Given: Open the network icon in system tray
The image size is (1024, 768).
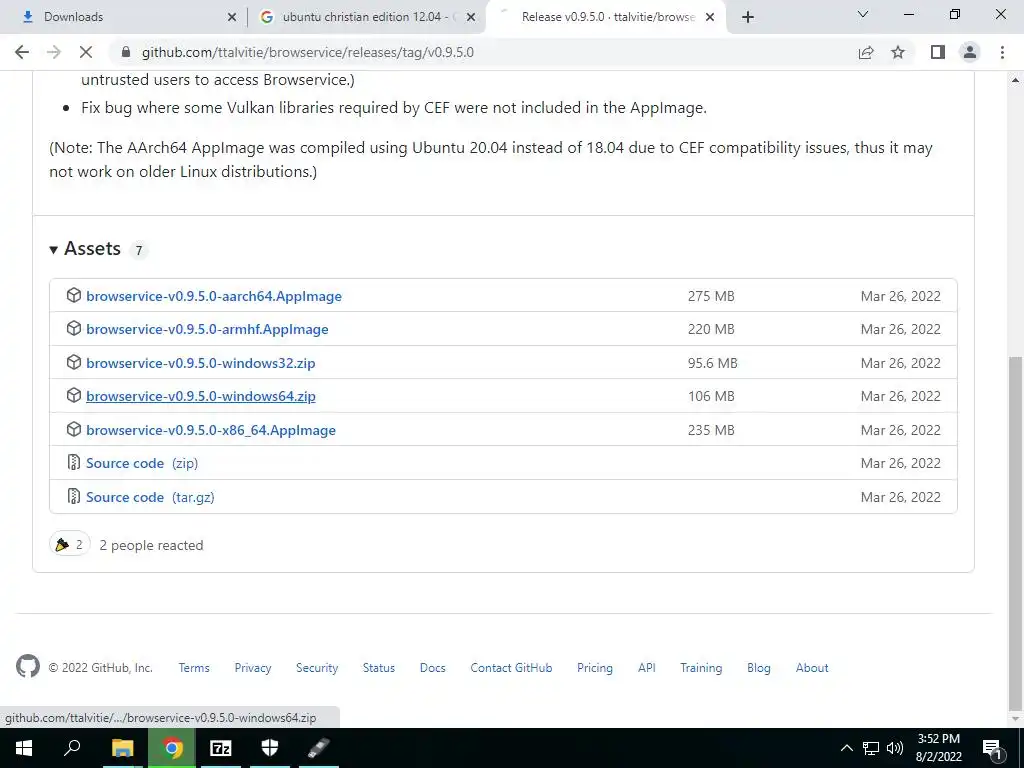Looking at the screenshot, I should 871,748.
